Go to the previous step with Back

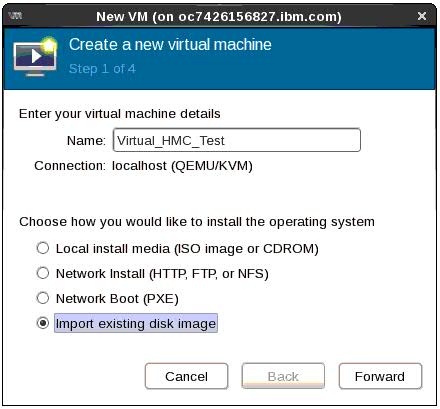point(283,376)
